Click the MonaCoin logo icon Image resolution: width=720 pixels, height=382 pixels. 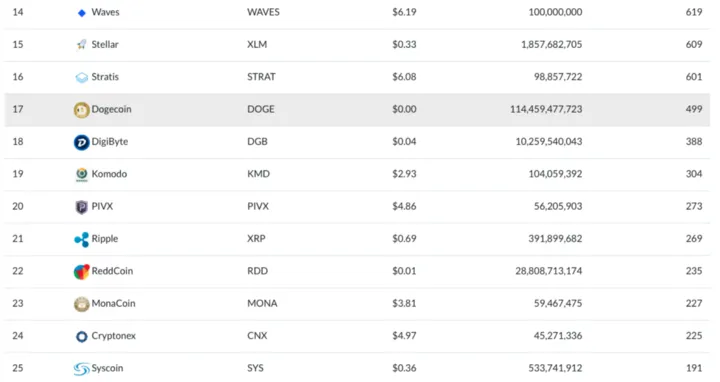82,304
